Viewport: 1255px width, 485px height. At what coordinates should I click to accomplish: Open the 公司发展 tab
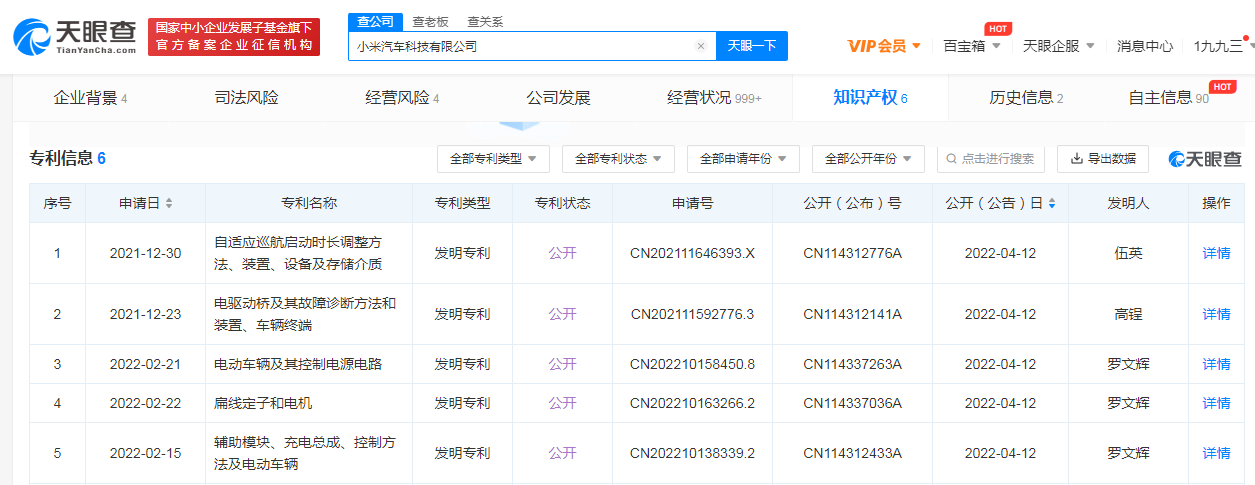coord(559,98)
